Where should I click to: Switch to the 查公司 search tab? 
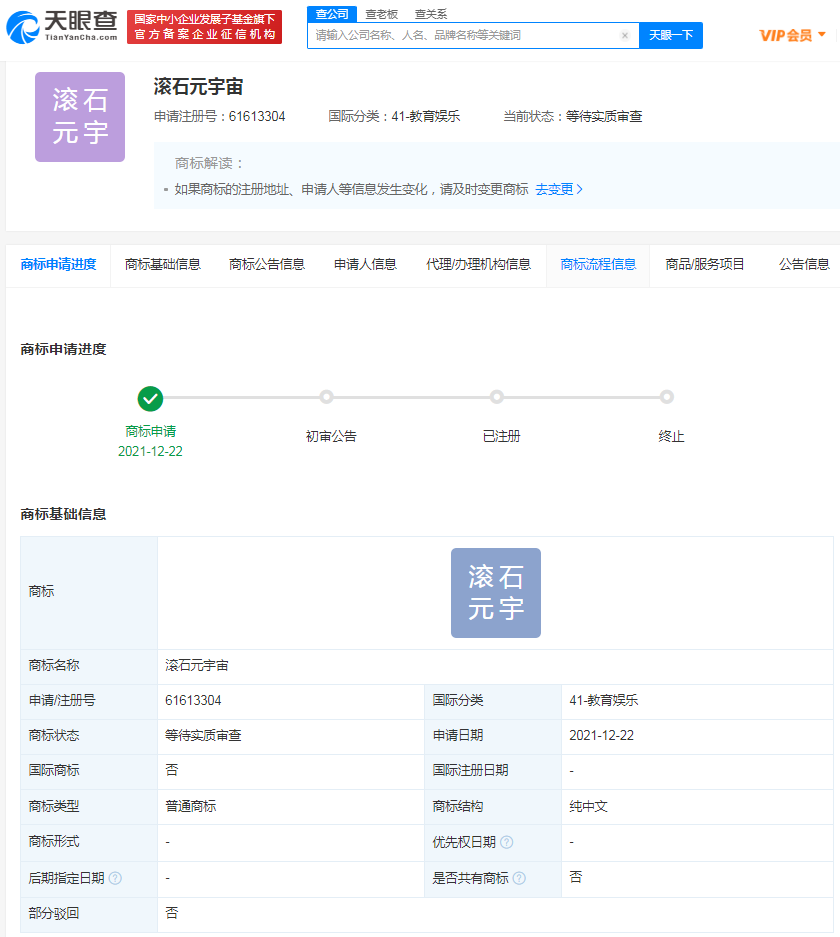click(332, 14)
